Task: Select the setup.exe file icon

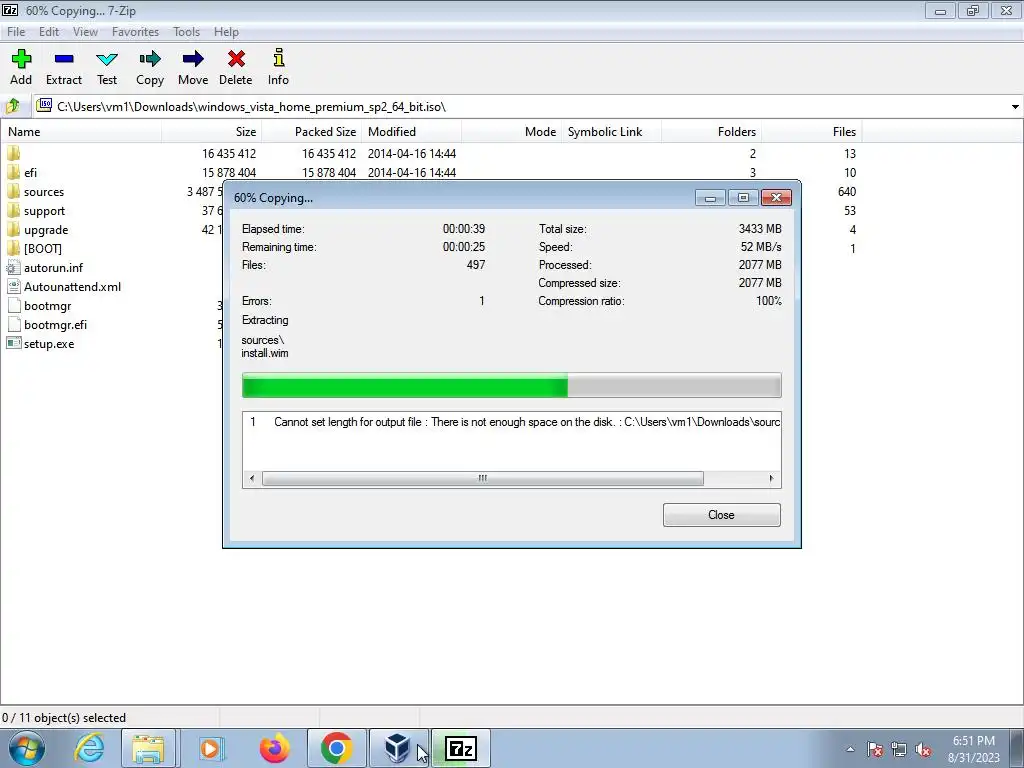Action: click(13, 344)
